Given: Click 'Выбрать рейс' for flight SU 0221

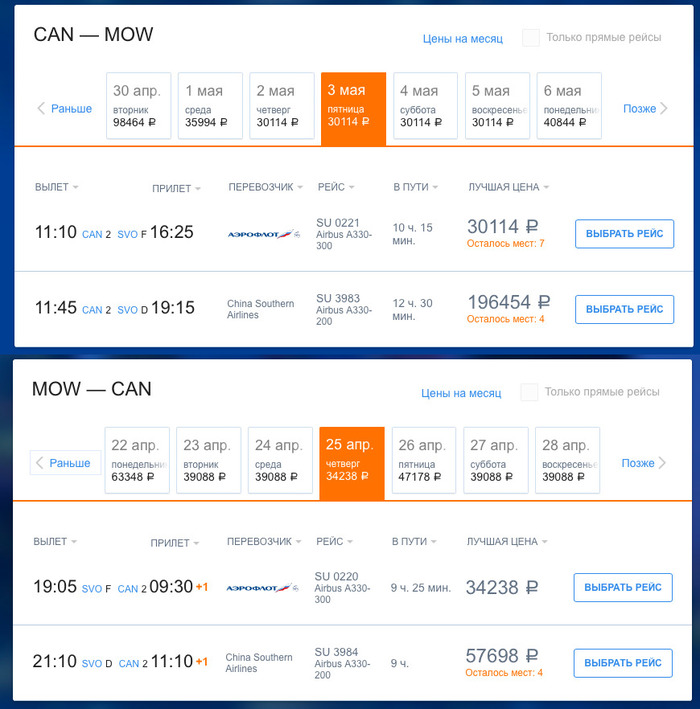Looking at the screenshot, I should 624,234.
